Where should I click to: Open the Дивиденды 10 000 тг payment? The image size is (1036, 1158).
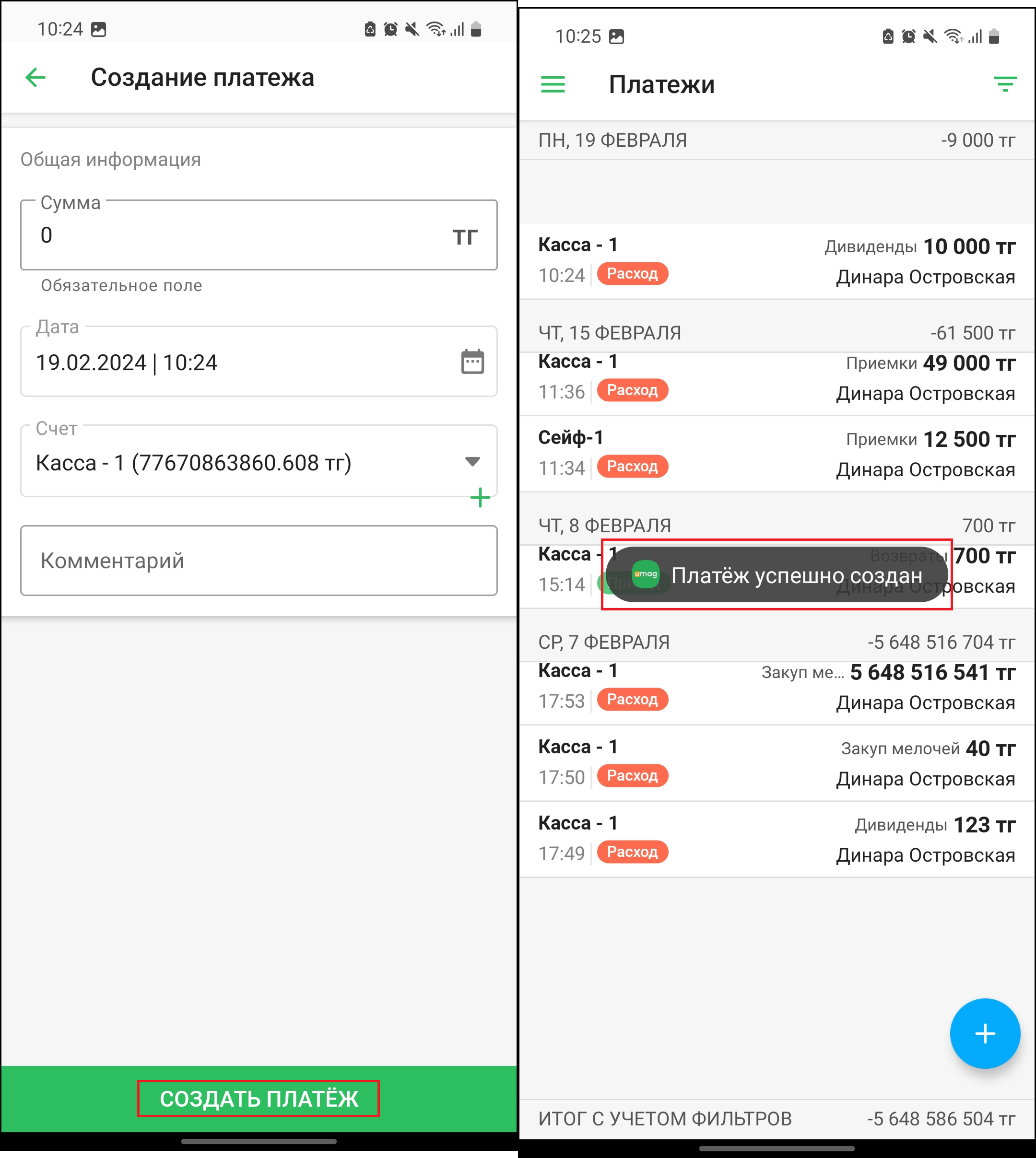point(776,261)
